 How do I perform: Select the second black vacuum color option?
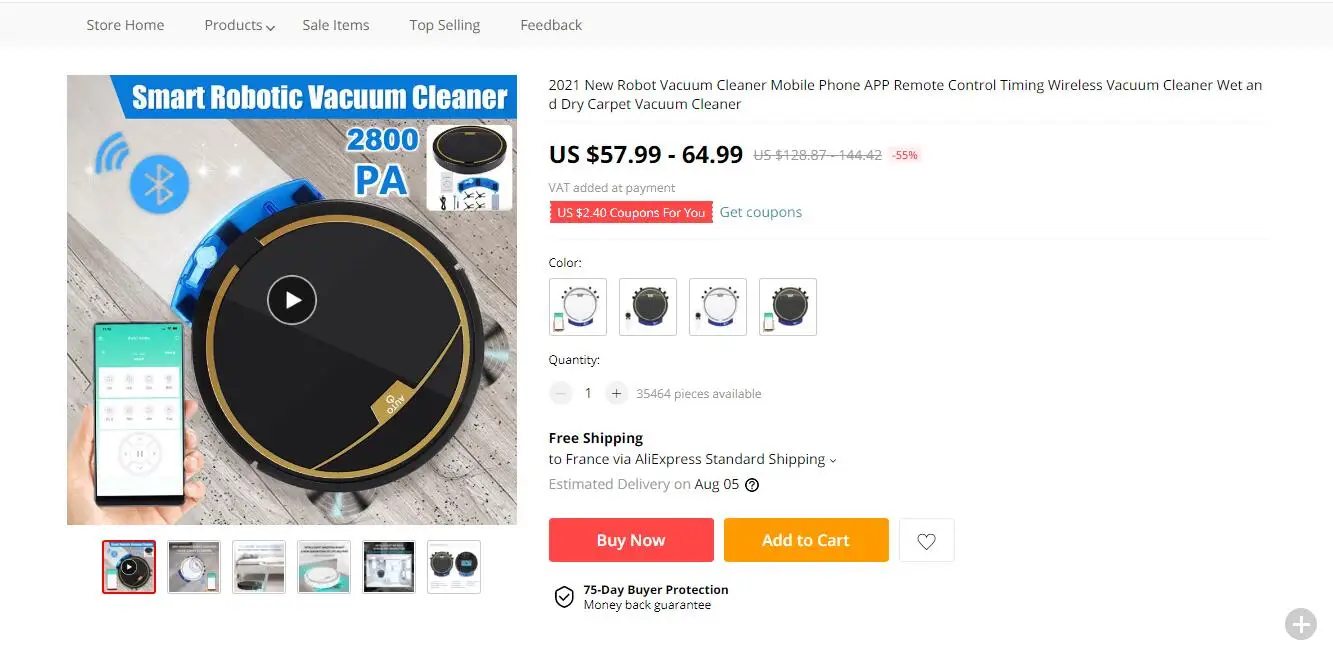(648, 307)
